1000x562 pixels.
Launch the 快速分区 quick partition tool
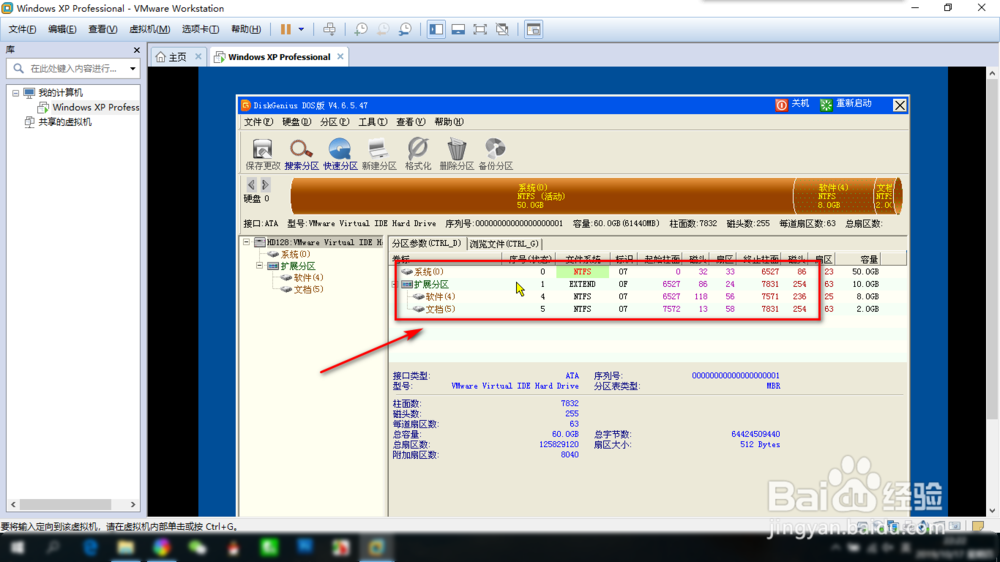340,154
